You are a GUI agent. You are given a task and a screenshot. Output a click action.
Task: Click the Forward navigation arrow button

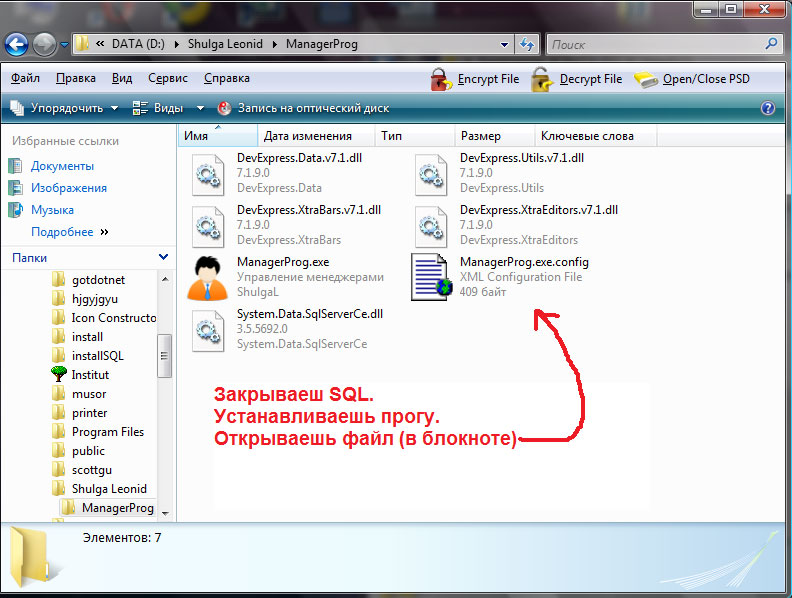pos(44,44)
